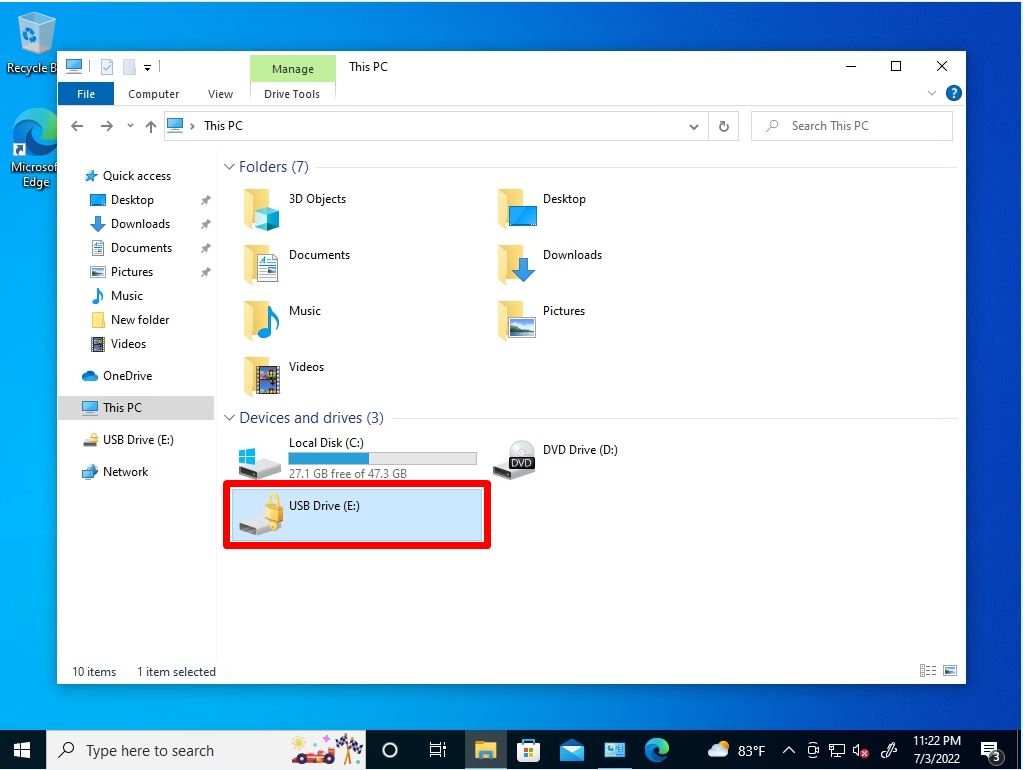Click the Local Disk (C:) capacity bar
The height and width of the screenshot is (770, 1023).
(x=382, y=459)
